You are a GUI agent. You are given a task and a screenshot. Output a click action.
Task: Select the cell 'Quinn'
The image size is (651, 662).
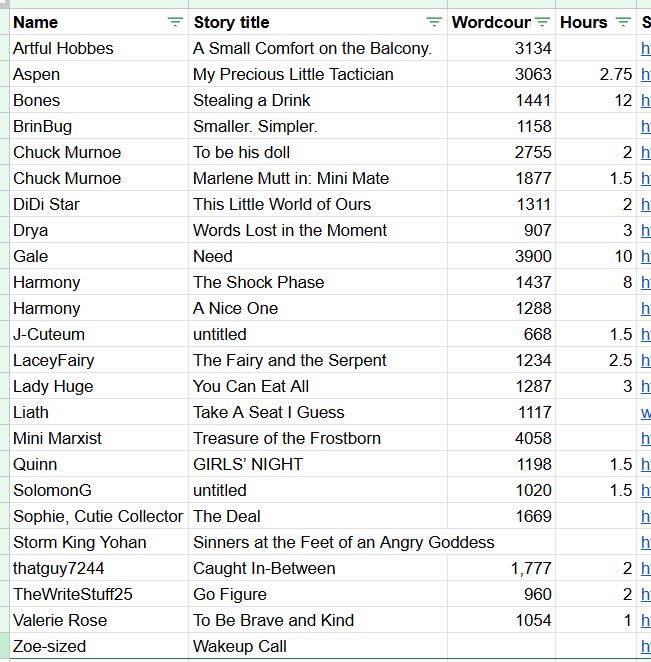point(99,464)
